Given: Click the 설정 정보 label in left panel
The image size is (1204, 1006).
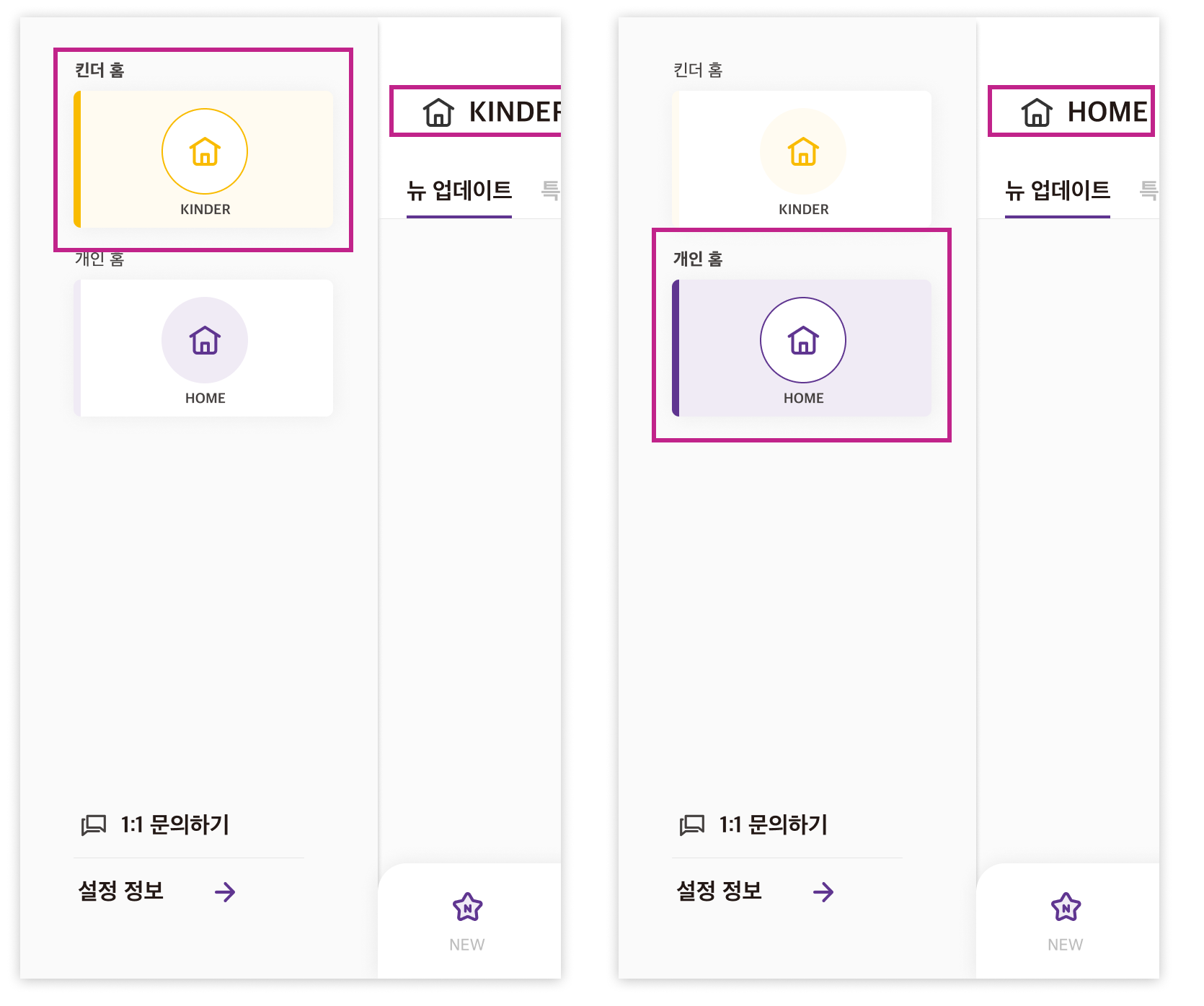Looking at the screenshot, I should coord(121,891).
